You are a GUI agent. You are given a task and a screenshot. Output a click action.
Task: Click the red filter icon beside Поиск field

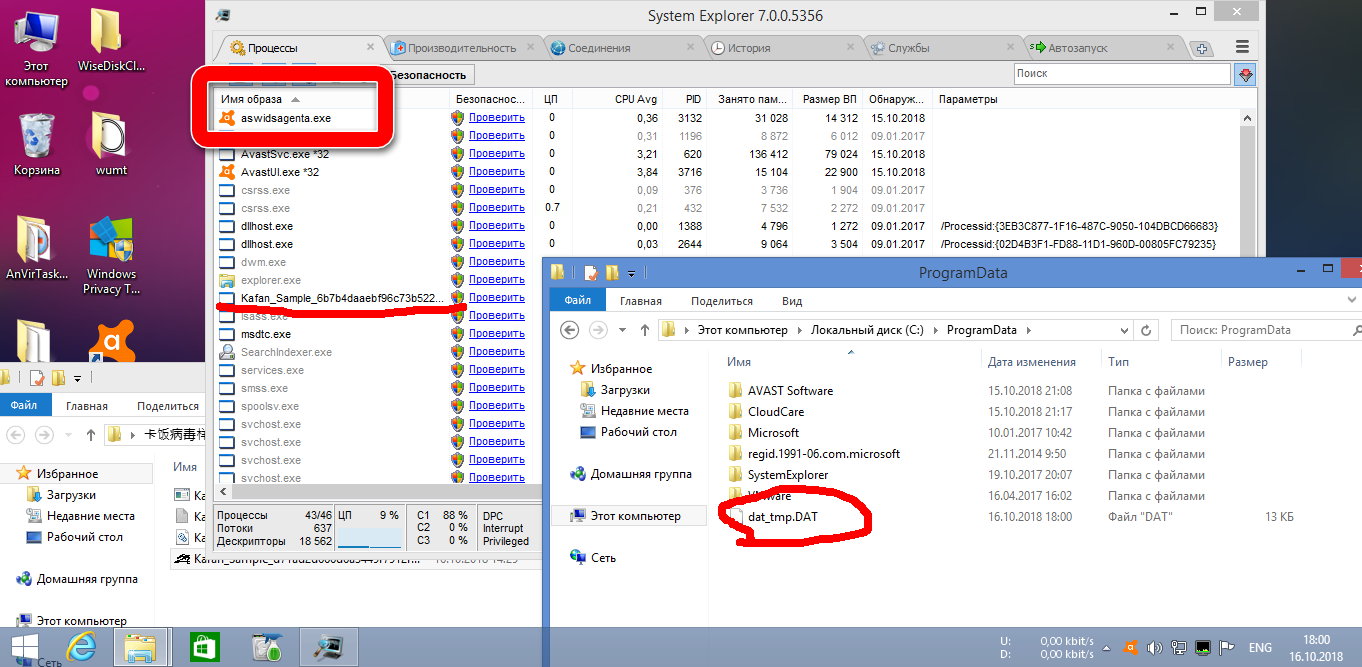coord(1245,74)
